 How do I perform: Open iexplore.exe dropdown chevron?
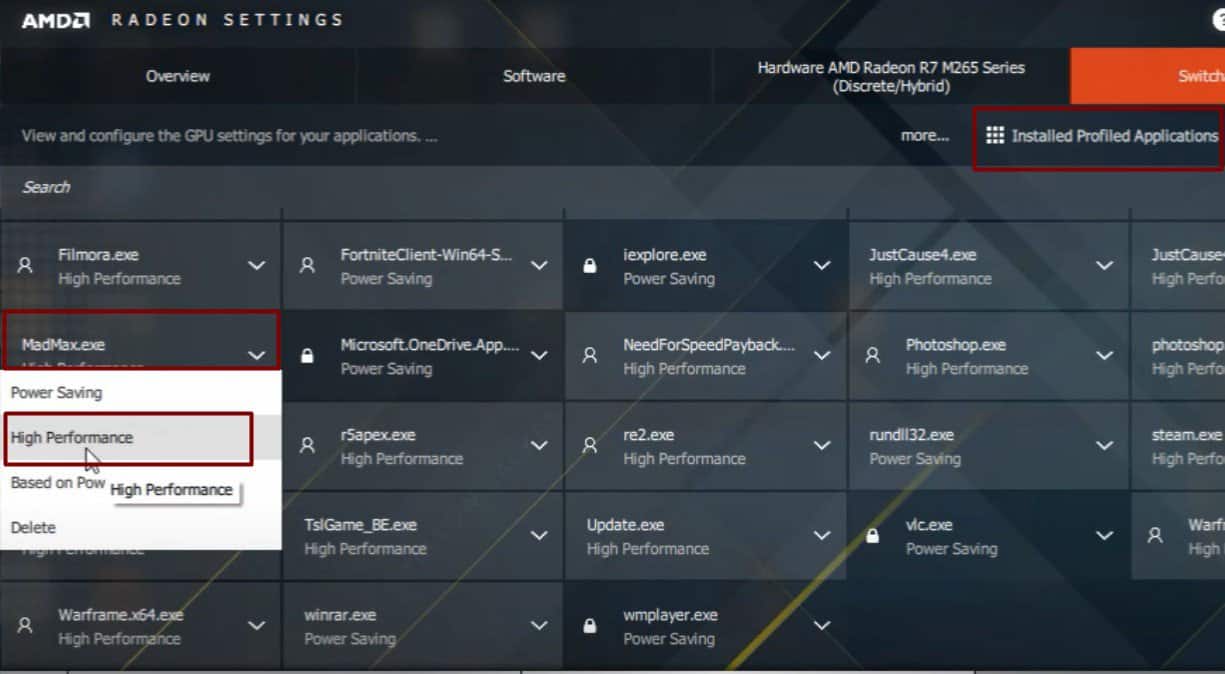click(x=822, y=266)
